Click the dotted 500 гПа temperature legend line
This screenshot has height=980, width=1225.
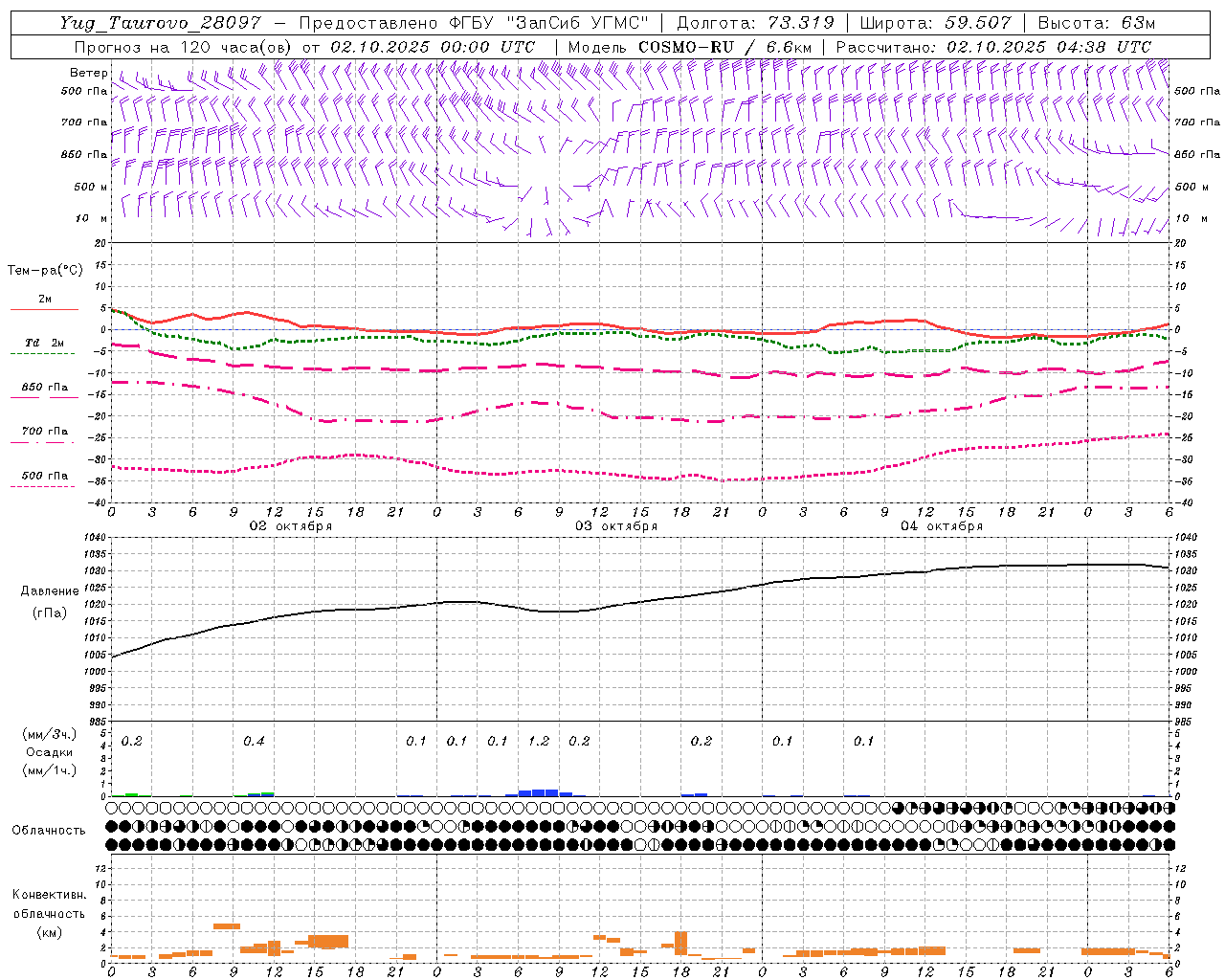point(43,487)
